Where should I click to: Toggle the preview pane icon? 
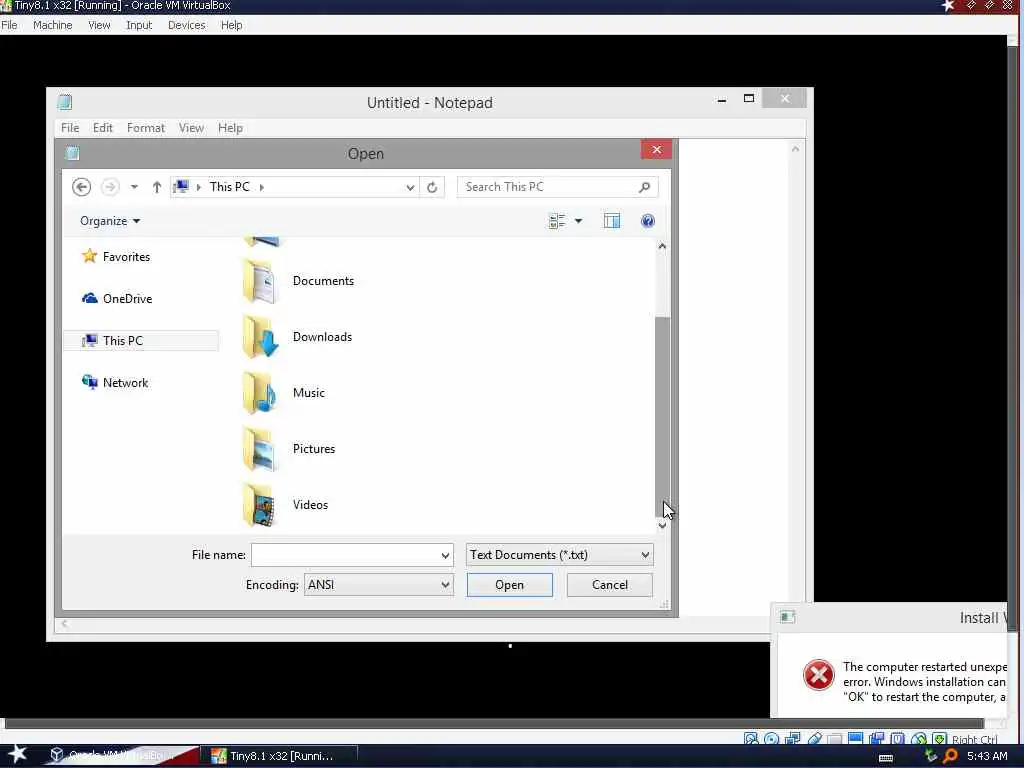click(612, 221)
